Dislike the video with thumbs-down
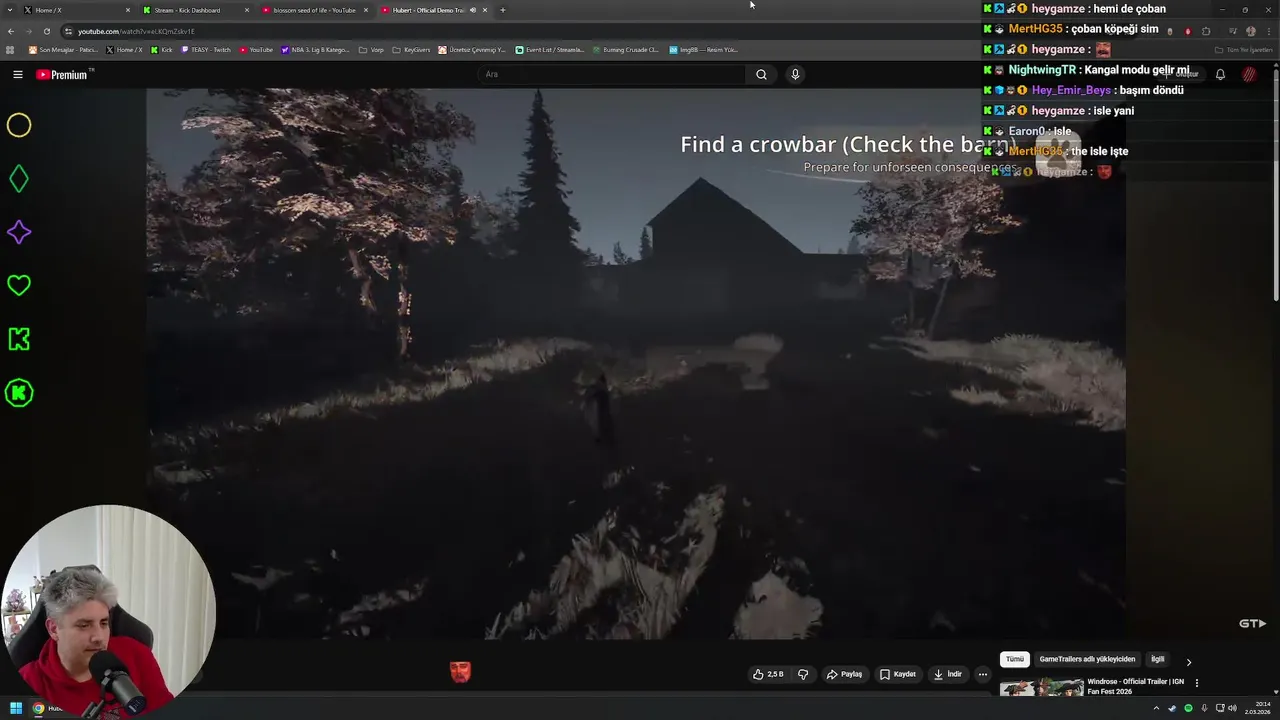Image resolution: width=1280 pixels, height=720 pixels. click(802, 674)
